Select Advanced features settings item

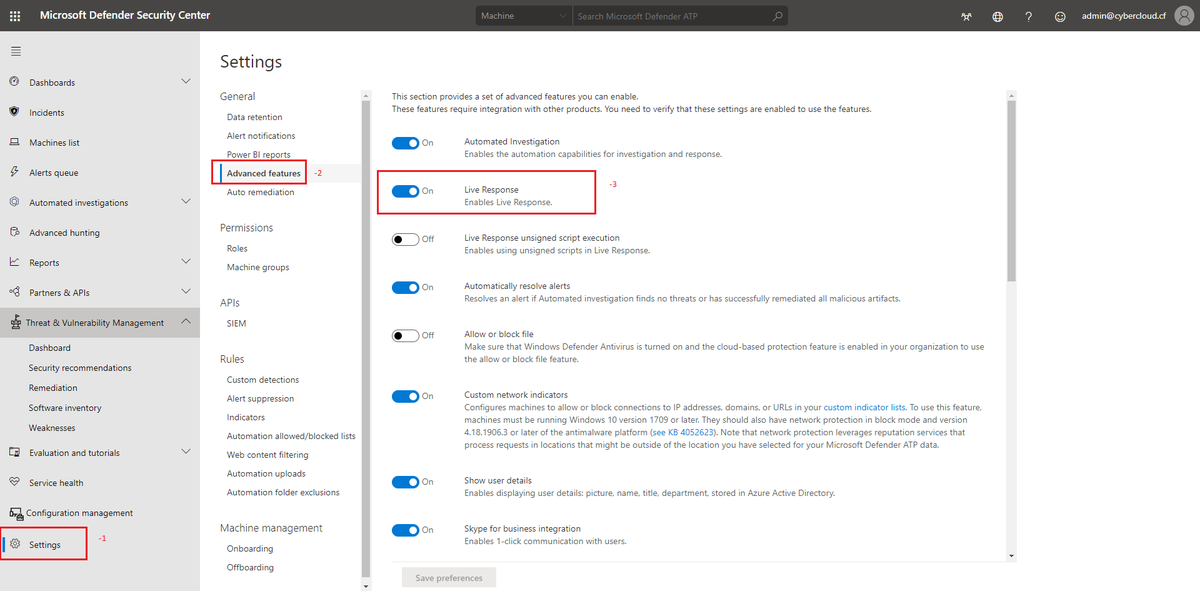(263, 173)
